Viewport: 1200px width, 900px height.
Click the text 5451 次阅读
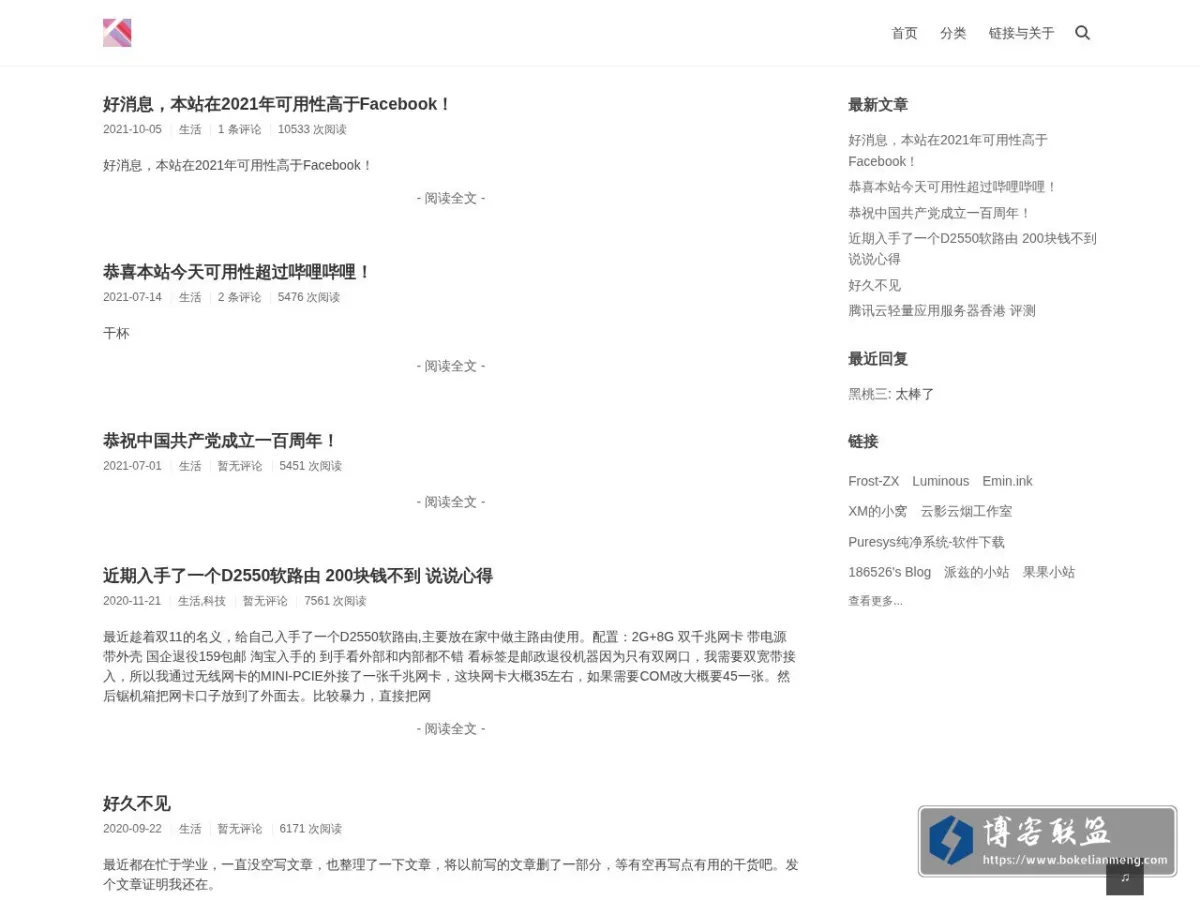coord(310,466)
